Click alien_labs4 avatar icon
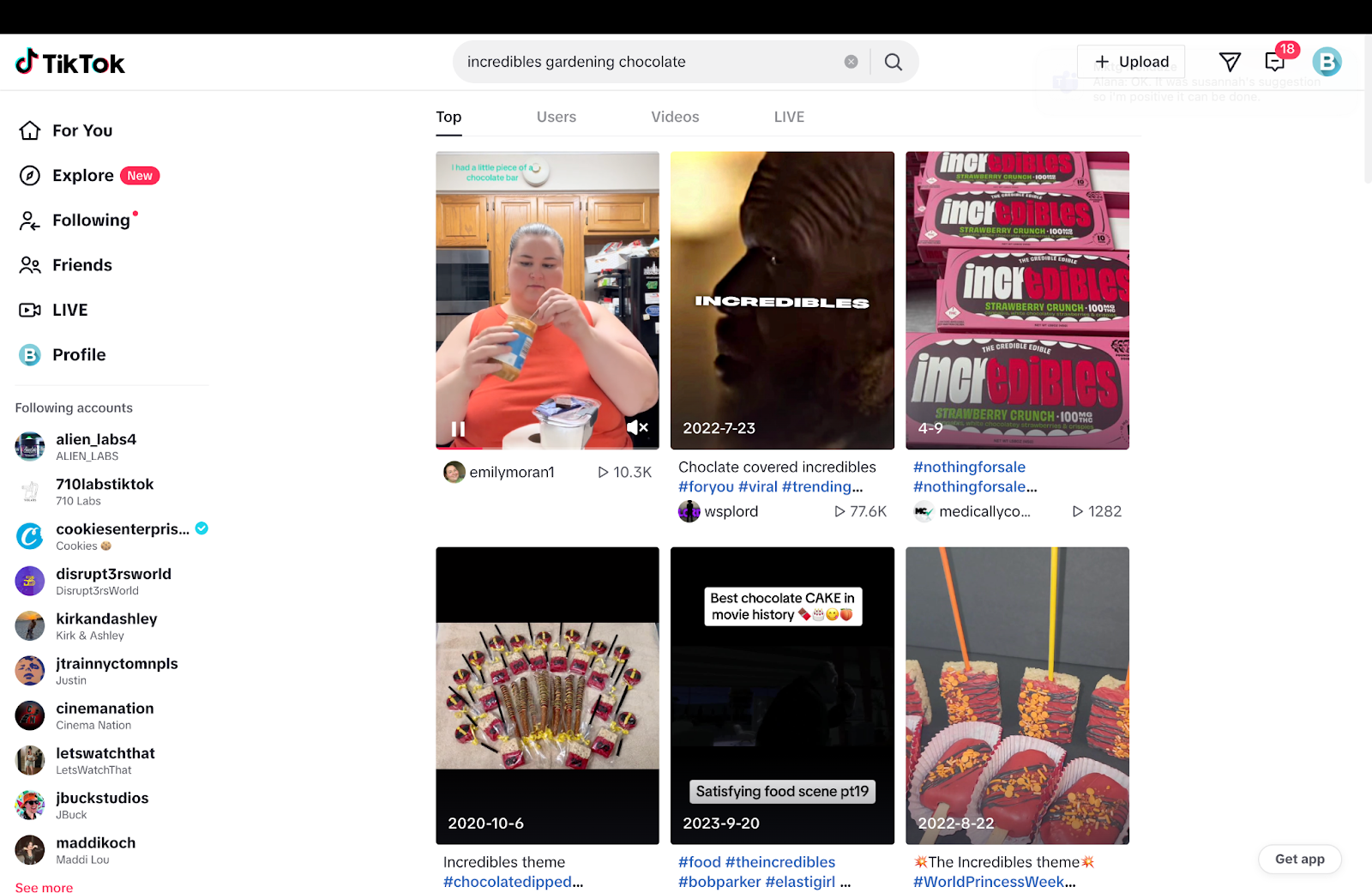The height and width of the screenshot is (893, 1372). (30, 446)
